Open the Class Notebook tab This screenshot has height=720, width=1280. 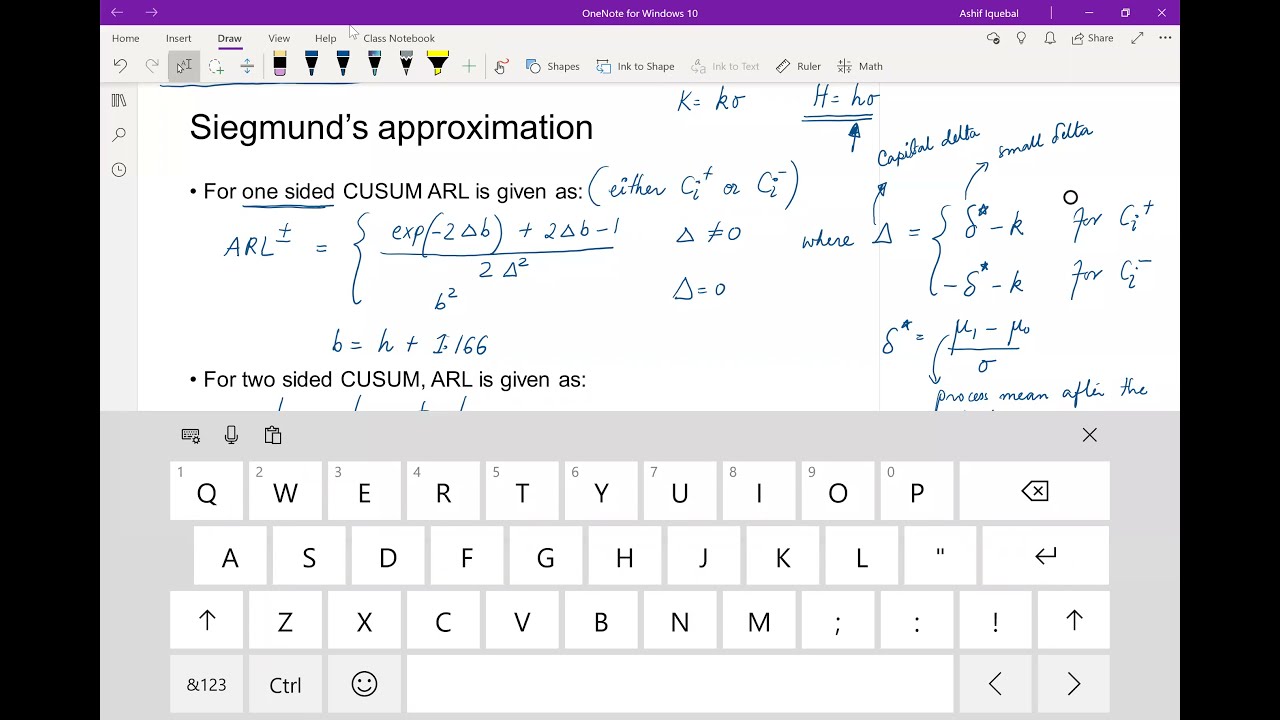tap(399, 38)
